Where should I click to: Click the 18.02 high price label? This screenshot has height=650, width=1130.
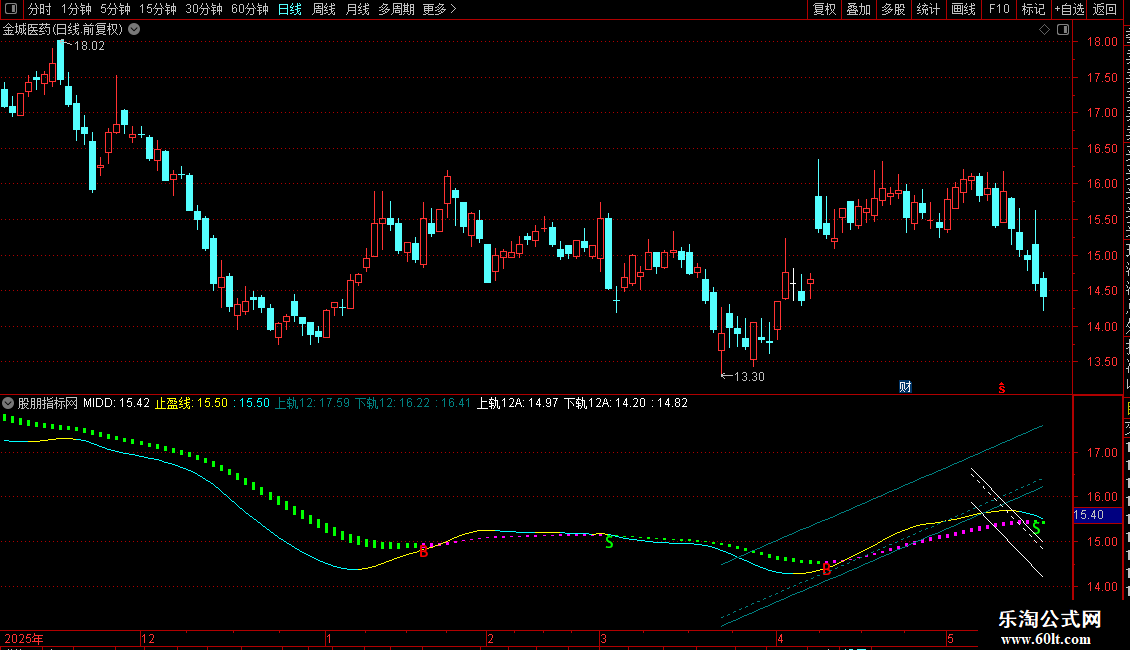(x=89, y=45)
